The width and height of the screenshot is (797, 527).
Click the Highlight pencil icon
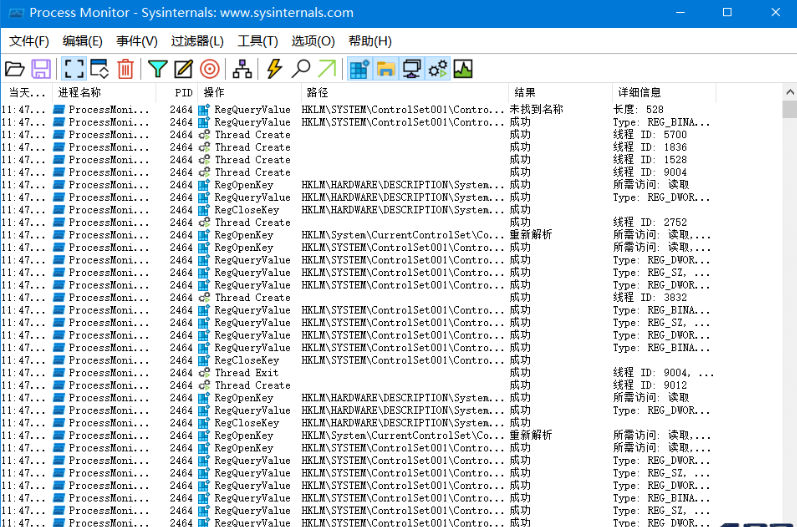pos(183,69)
